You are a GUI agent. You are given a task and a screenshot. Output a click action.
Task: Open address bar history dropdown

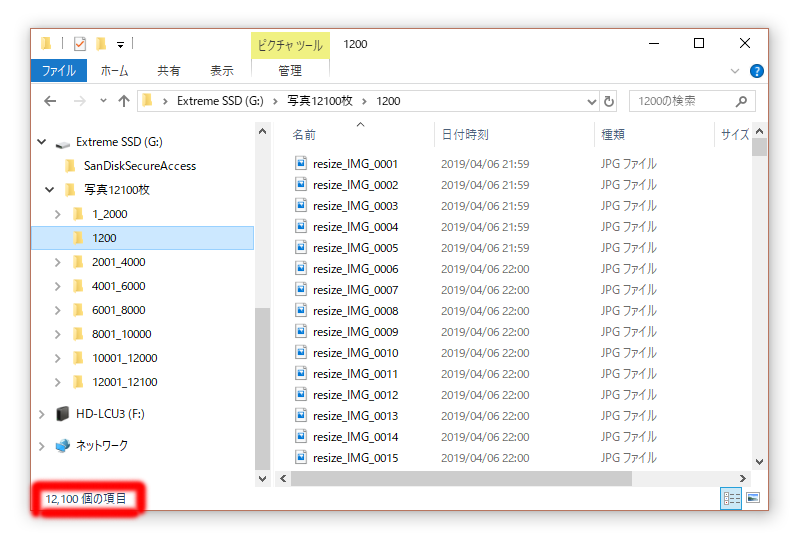(591, 102)
